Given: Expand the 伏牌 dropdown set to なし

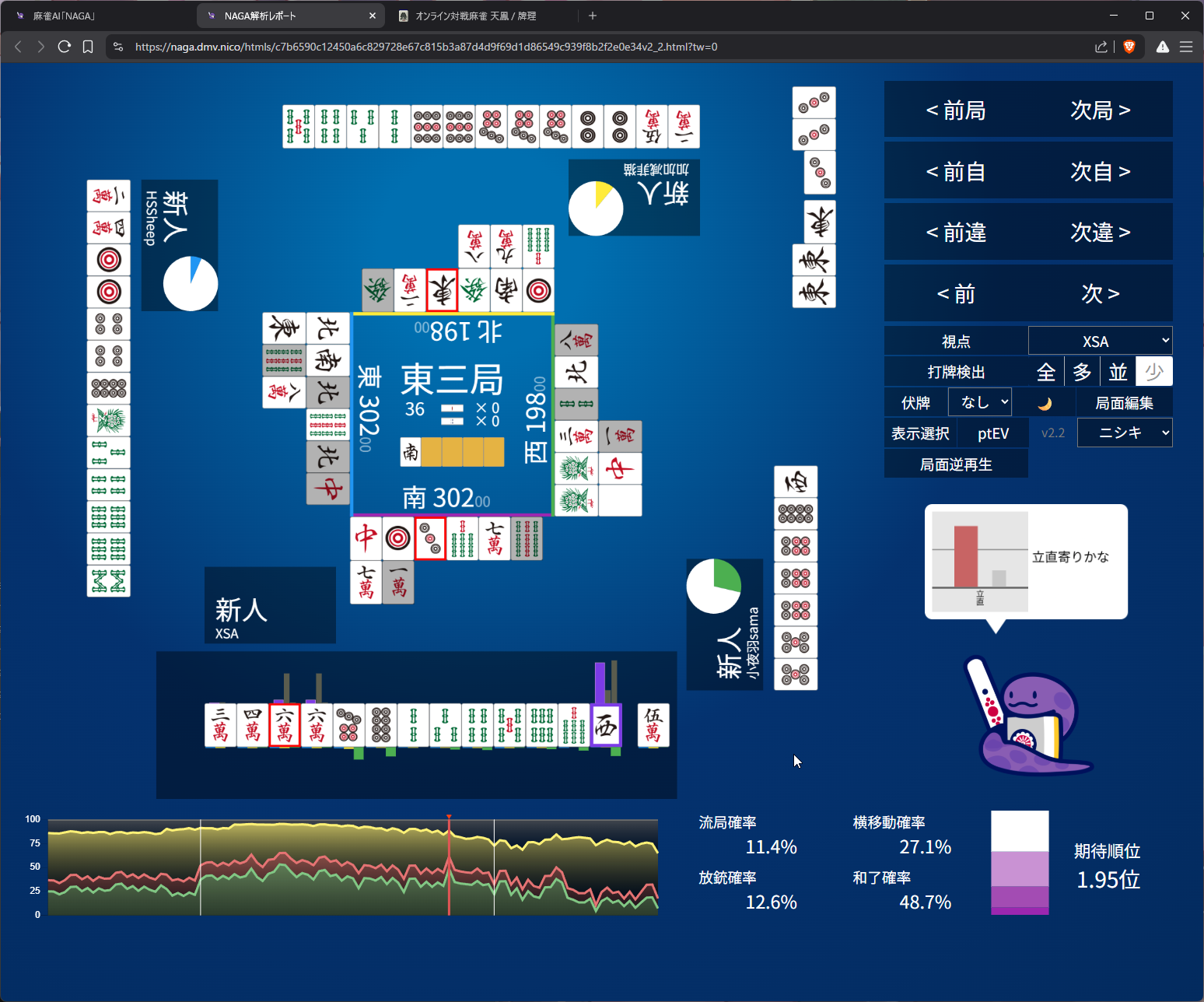Looking at the screenshot, I should pyautogui.click(x=980, y=402).
